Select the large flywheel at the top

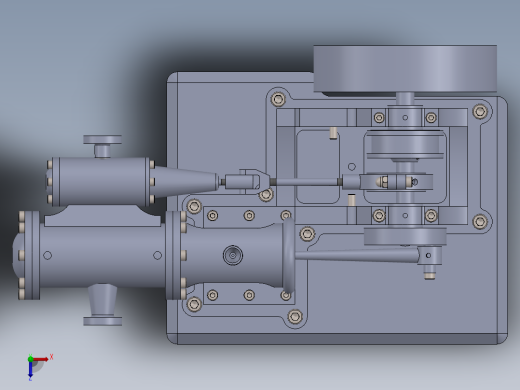tap(405, 69)
